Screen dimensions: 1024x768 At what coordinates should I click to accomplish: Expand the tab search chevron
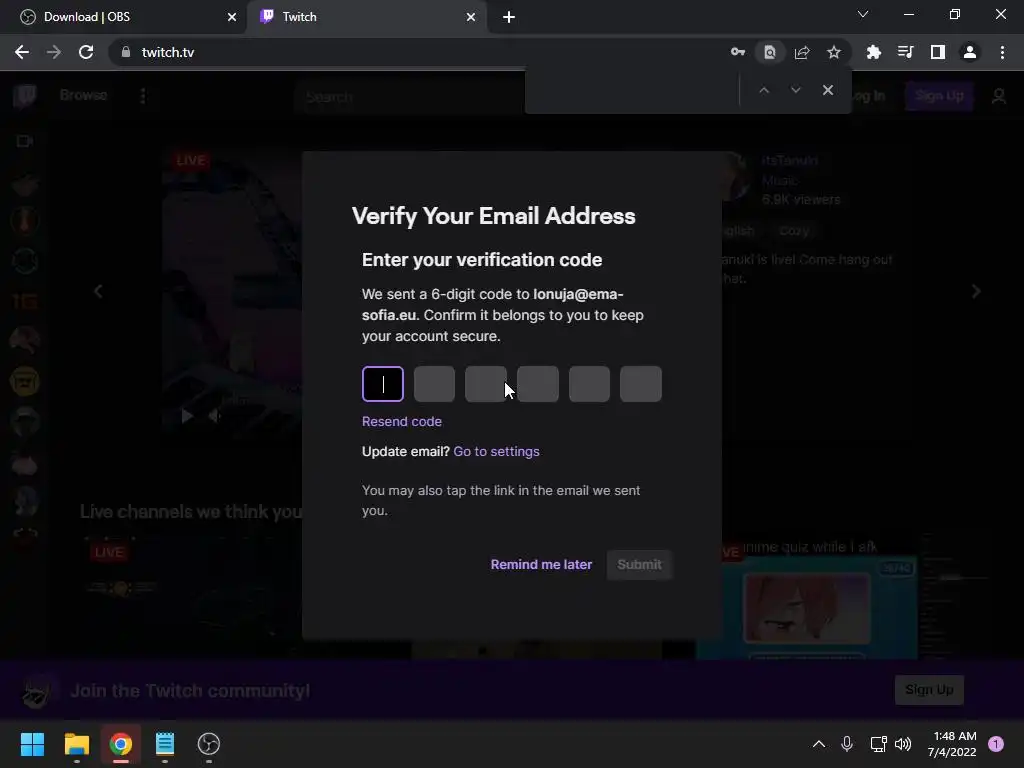863,14
